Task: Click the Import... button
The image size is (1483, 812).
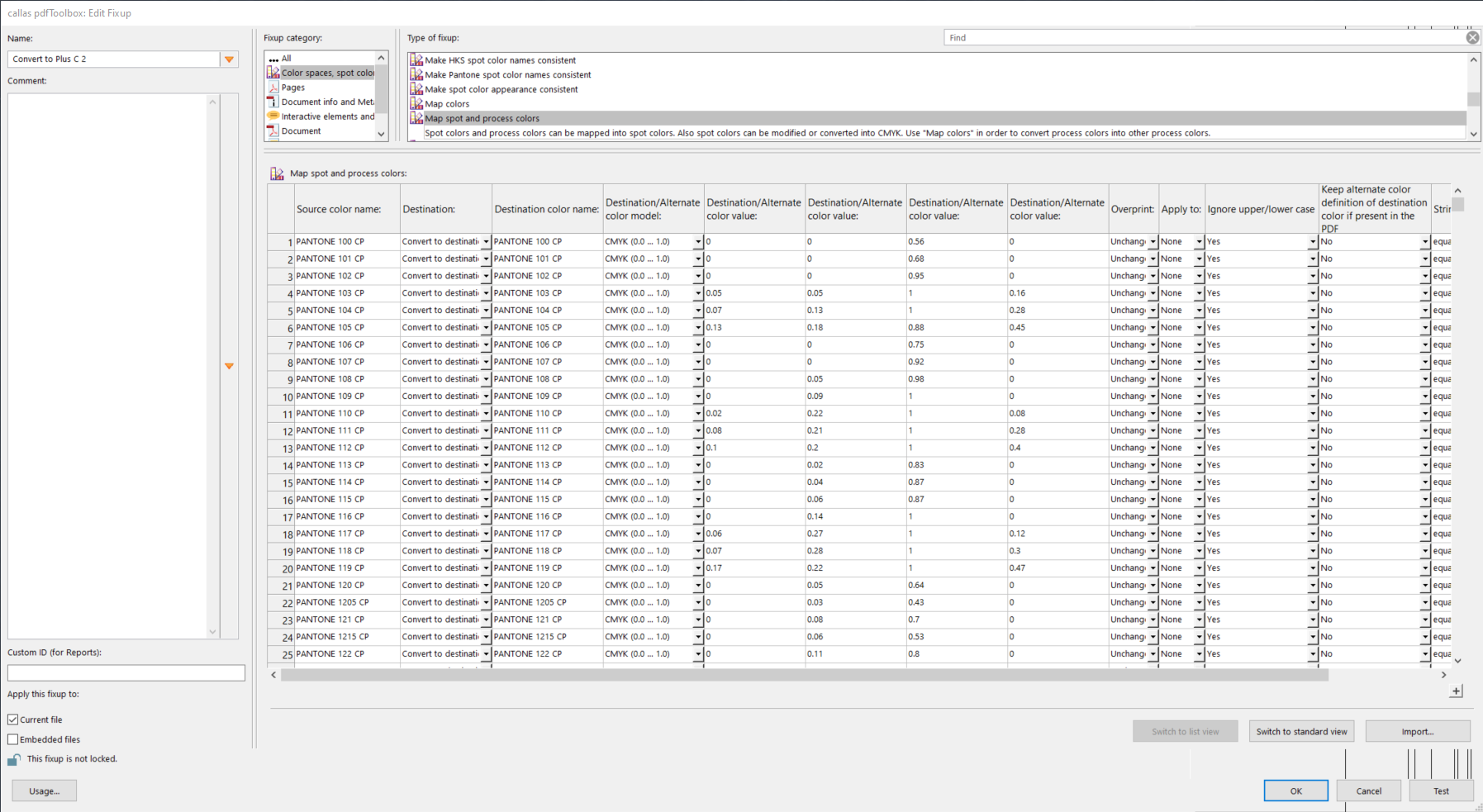Action: click(1418, 731)
